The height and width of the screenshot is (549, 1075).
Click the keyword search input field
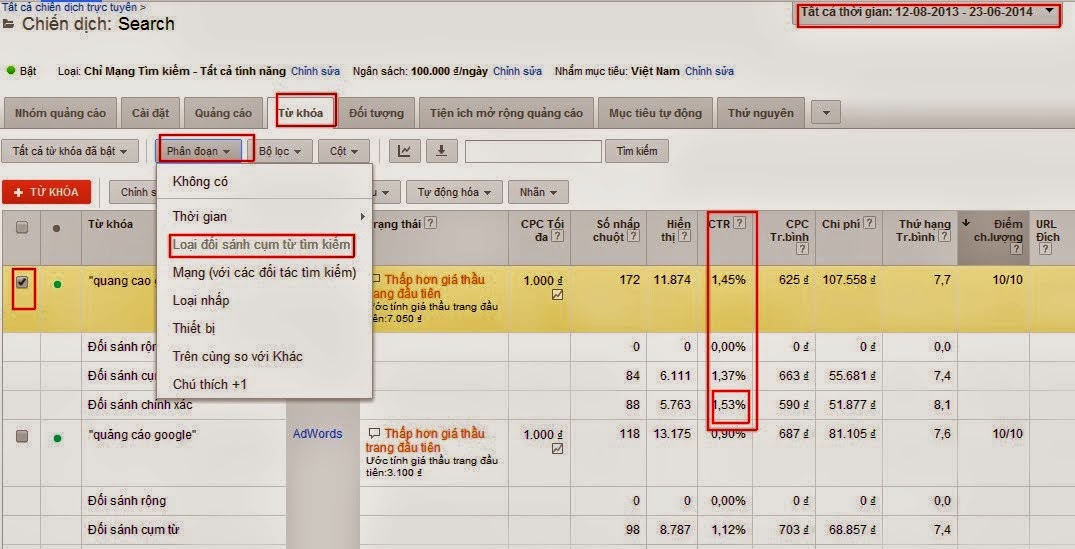pyautogui.click(x=533, y=151)
